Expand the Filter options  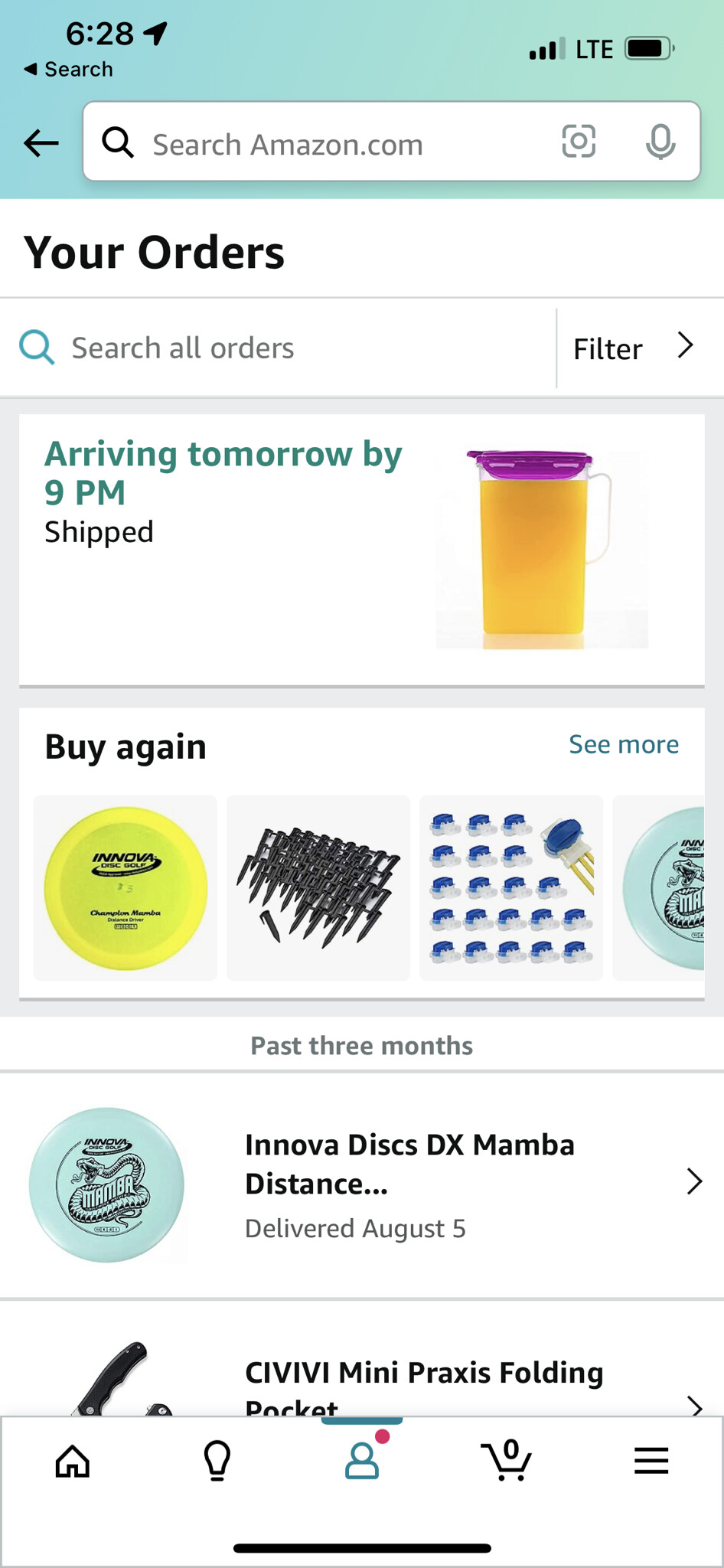click(x=634, y=348)
